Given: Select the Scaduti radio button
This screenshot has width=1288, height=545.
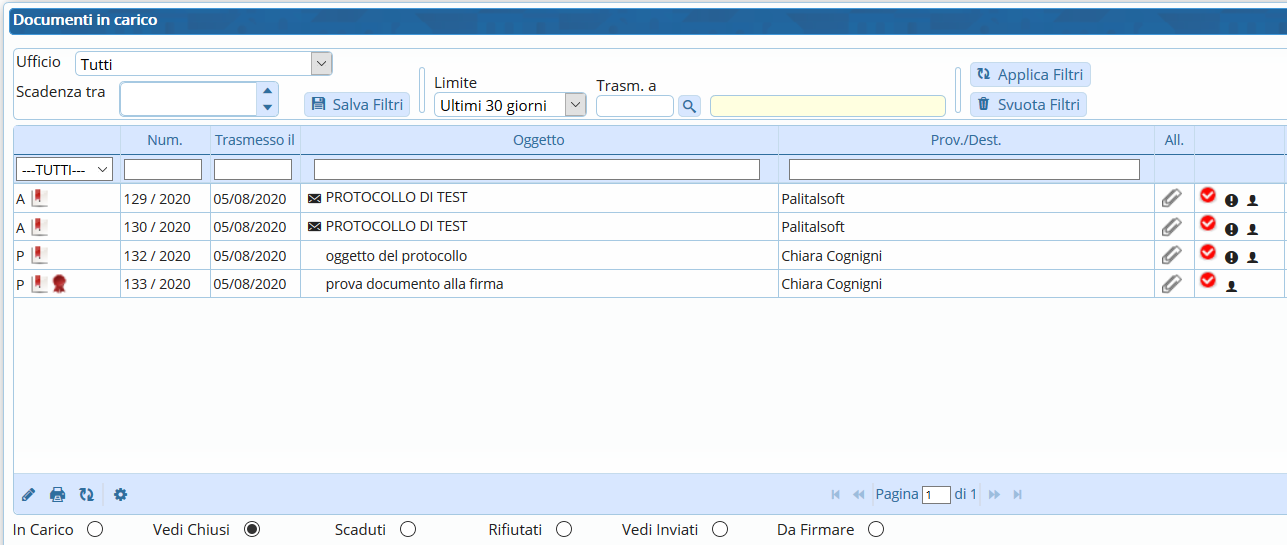Looking at the screenshot, I should pyautogui.click(x=407, y=529).
